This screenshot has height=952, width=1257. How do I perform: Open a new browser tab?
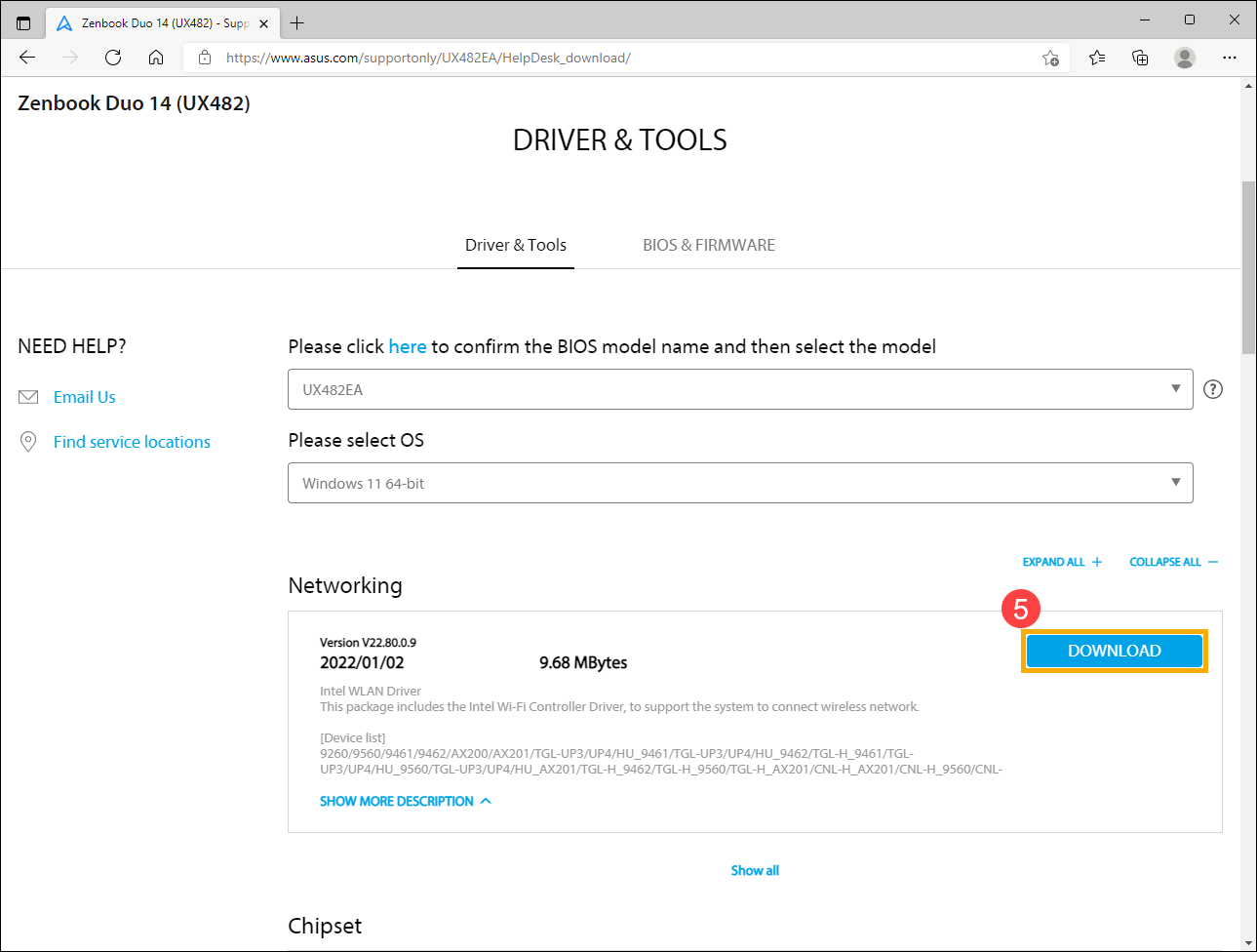(x=297, y=22)
